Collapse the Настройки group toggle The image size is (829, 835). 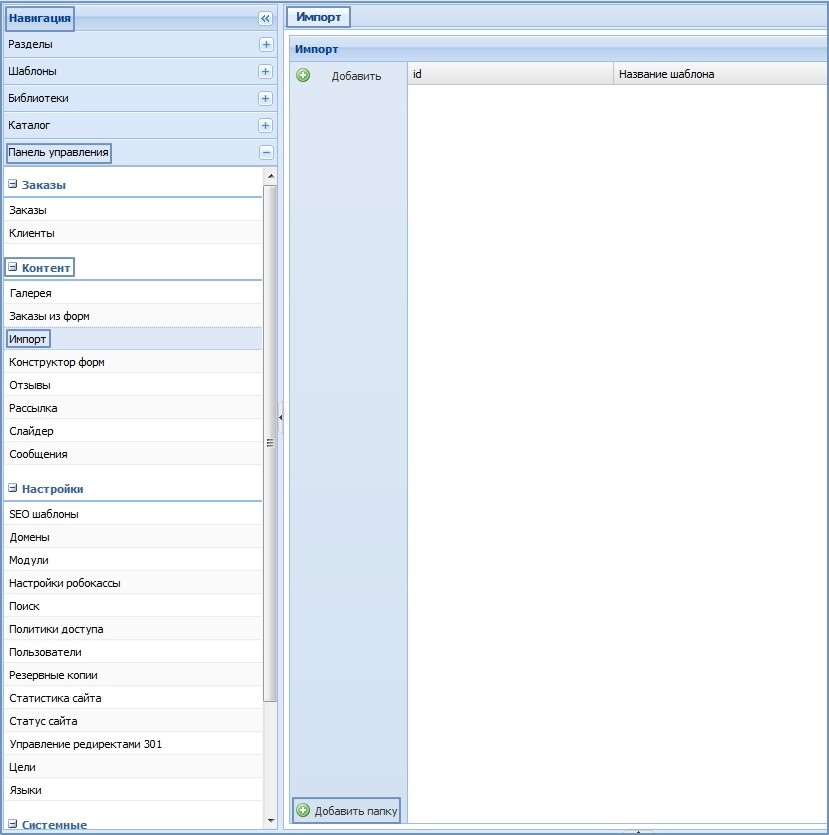(13, 489)
